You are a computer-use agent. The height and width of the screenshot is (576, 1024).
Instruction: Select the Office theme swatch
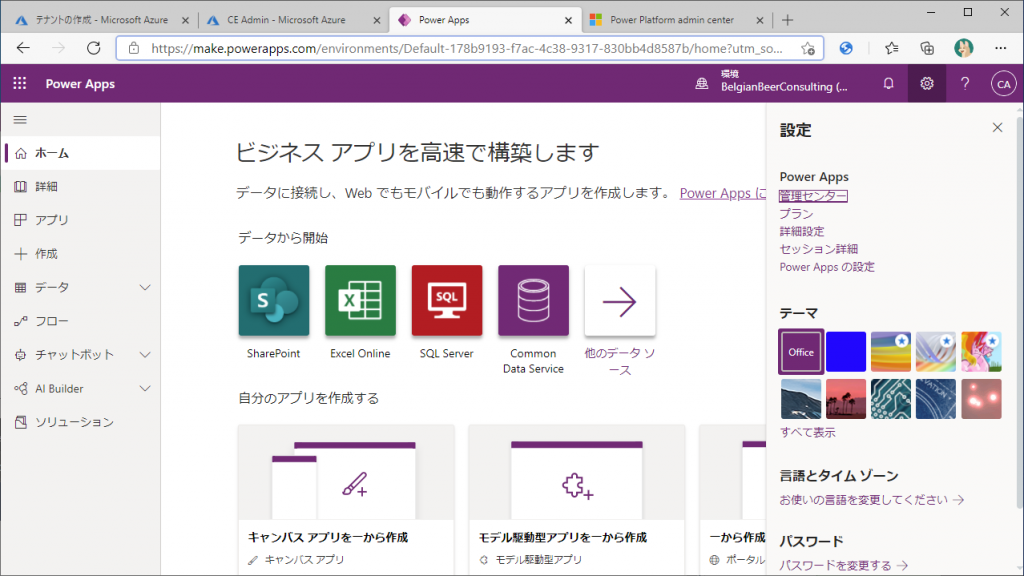(x=801, y=351)
